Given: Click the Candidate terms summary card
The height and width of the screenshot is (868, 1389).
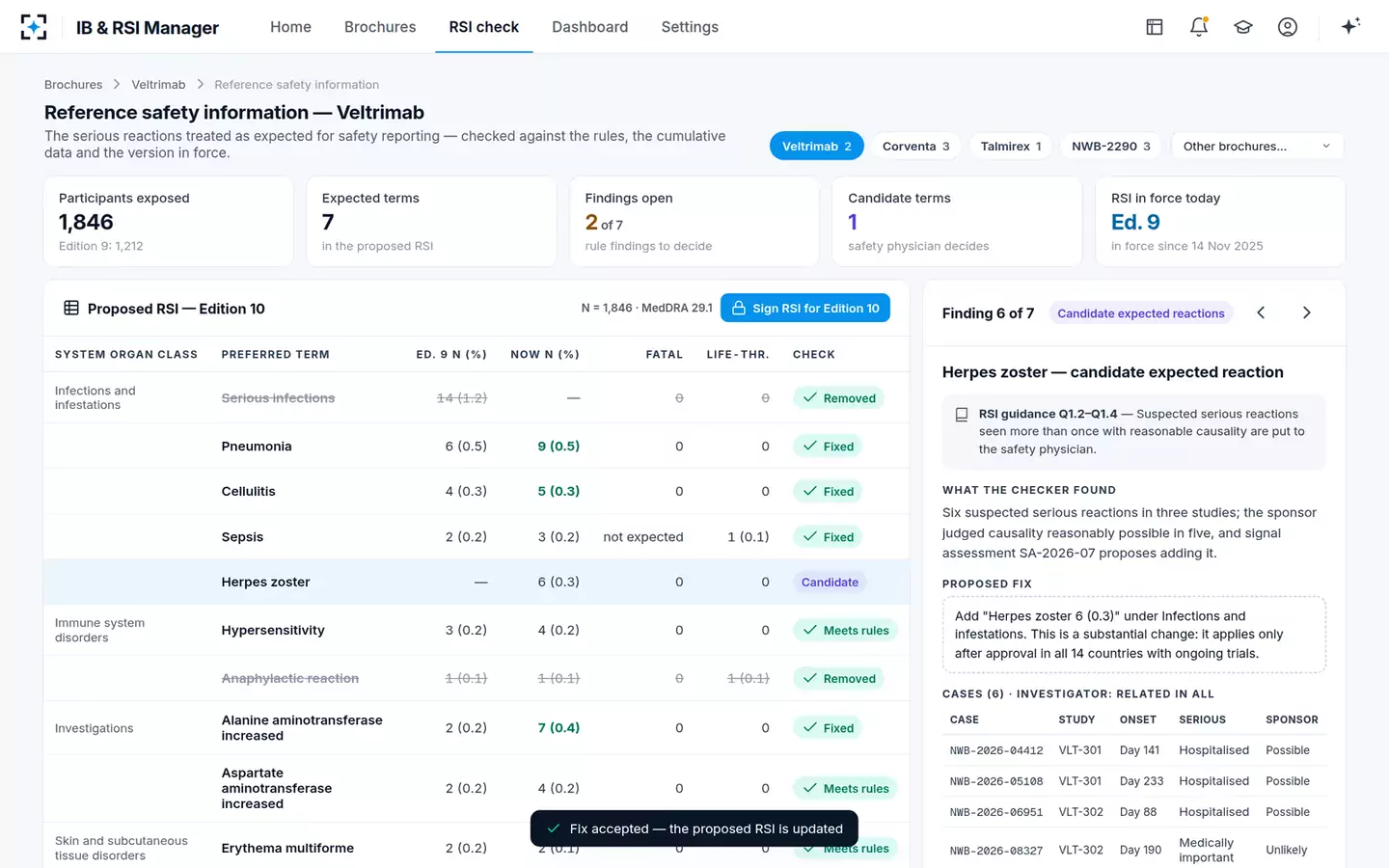Looking at the screenshot, I should click(x=957, y=222).
